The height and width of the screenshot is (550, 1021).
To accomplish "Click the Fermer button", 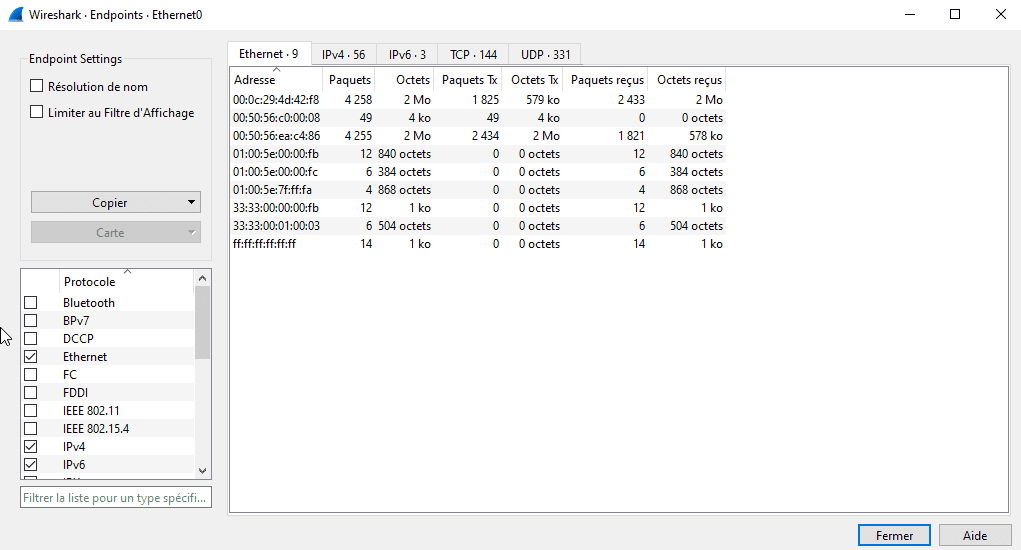I will point(894,535).
